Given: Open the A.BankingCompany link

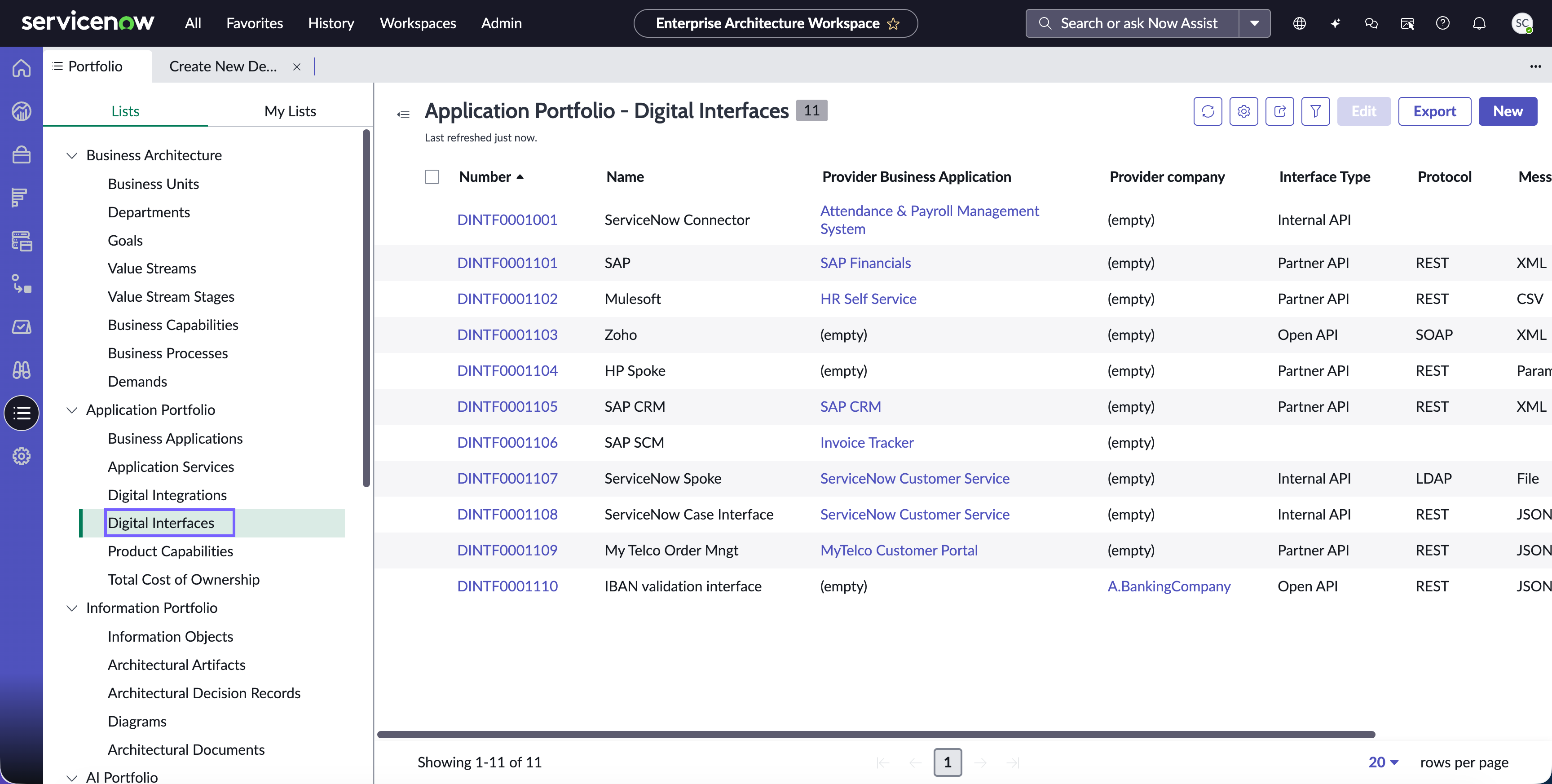Looking at the screenshot, I should (x=1169, y=586).
